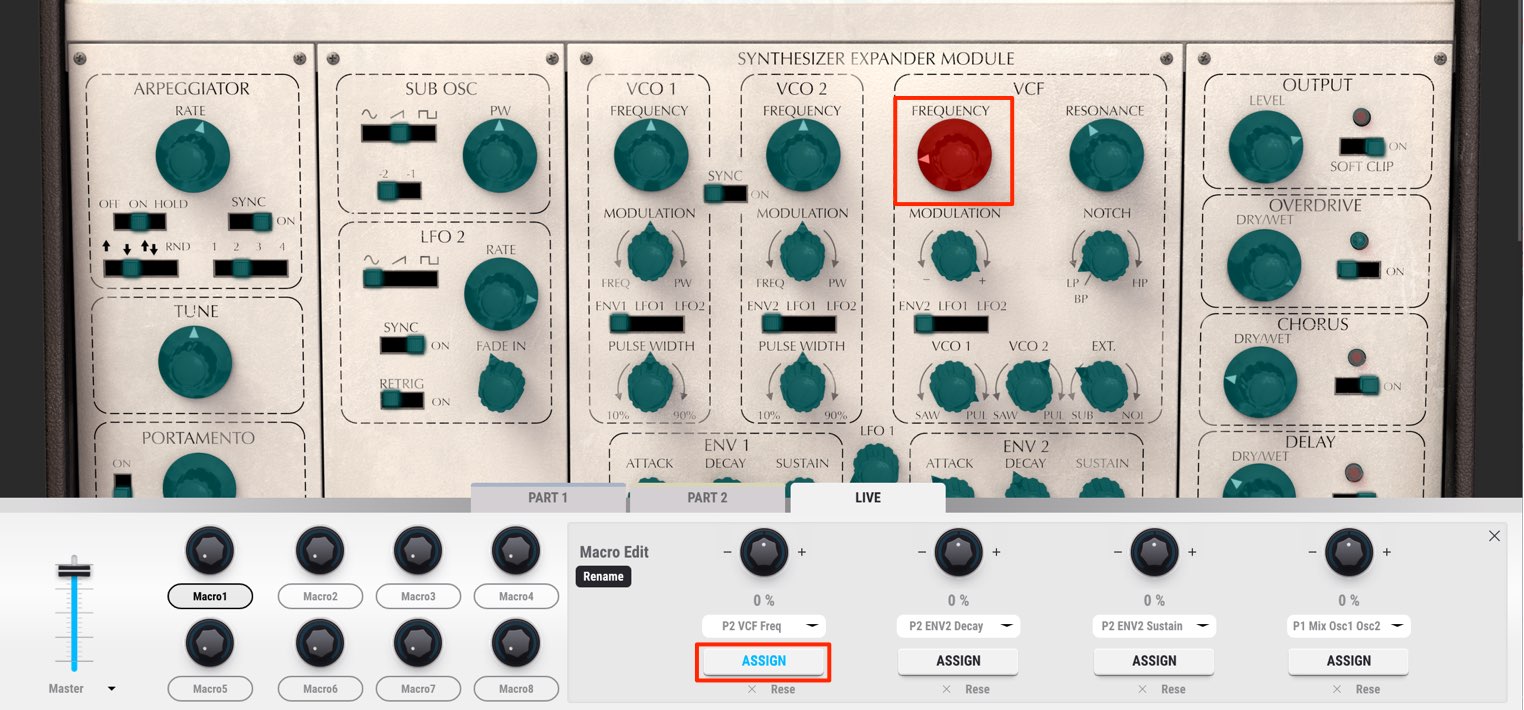This screenshot has width=1524, height=710.
Task: Click the Tune knob
Action: click(195, 361)
